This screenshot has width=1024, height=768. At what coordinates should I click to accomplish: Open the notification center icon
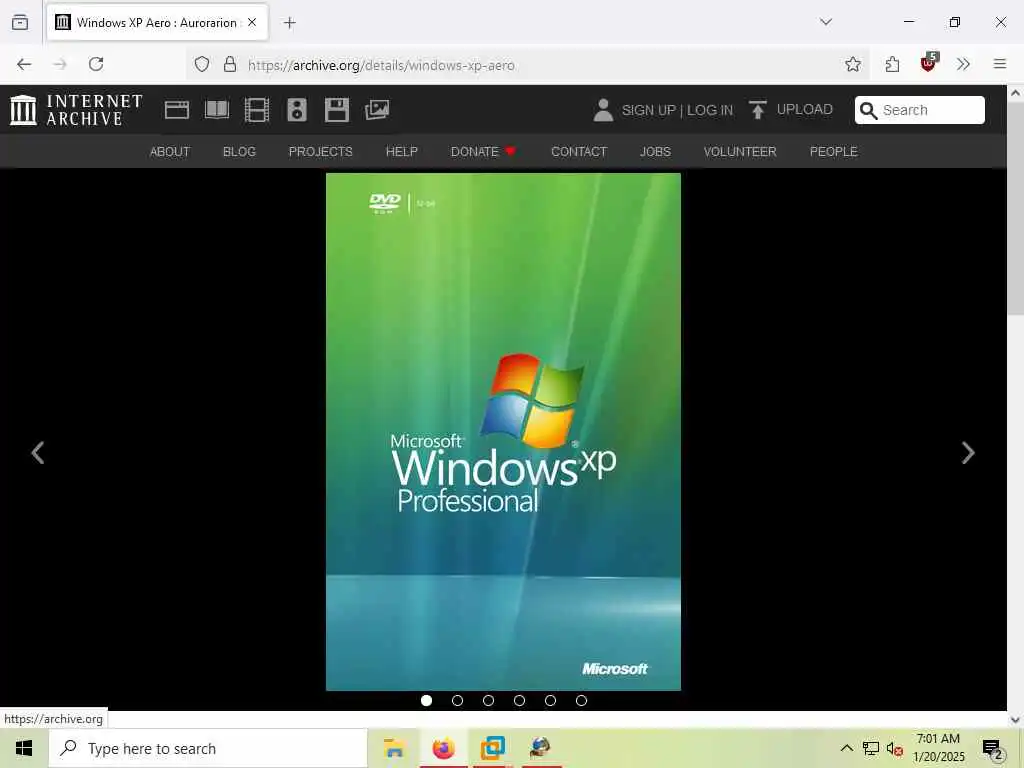pos(992,749)
